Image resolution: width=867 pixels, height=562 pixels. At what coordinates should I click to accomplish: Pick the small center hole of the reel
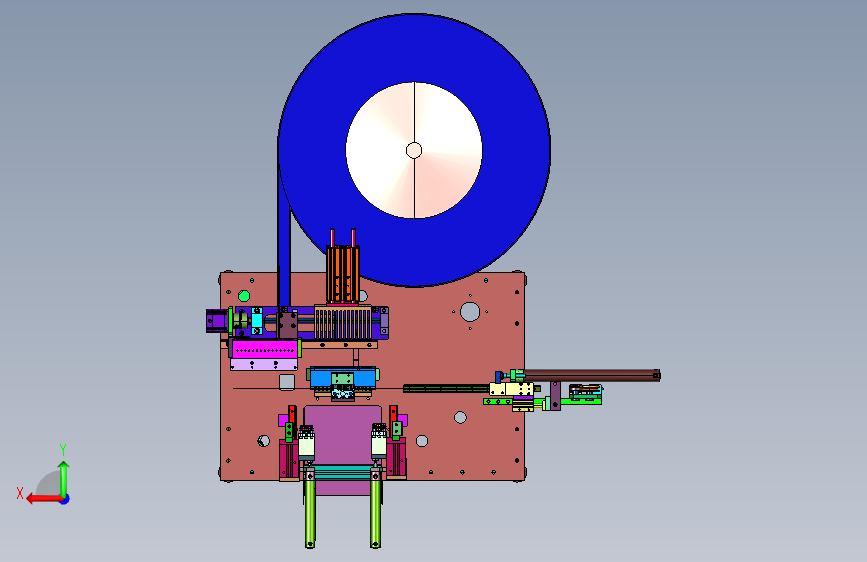414,150
